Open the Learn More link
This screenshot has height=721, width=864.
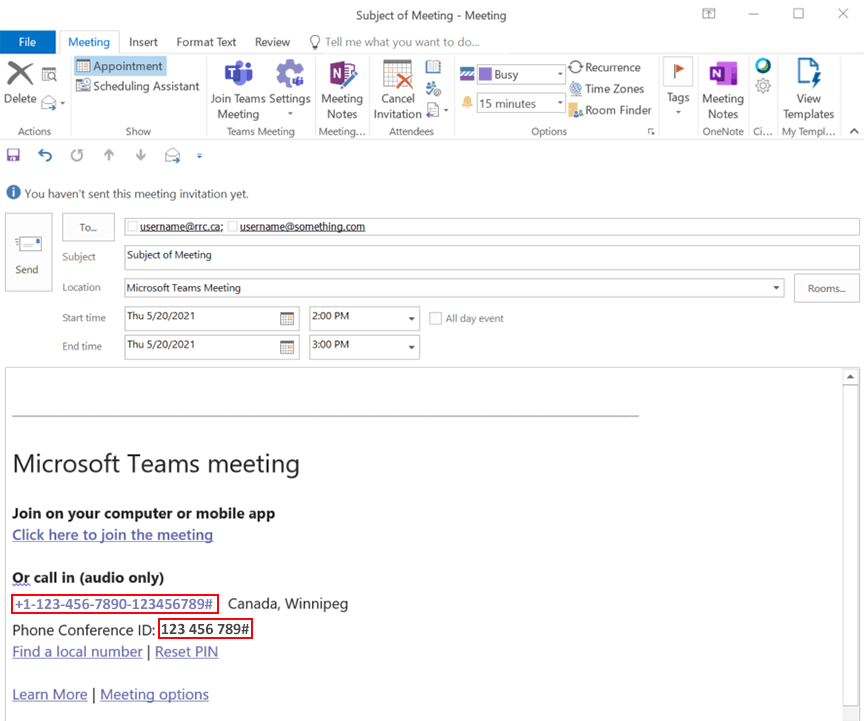coord(50,695)
